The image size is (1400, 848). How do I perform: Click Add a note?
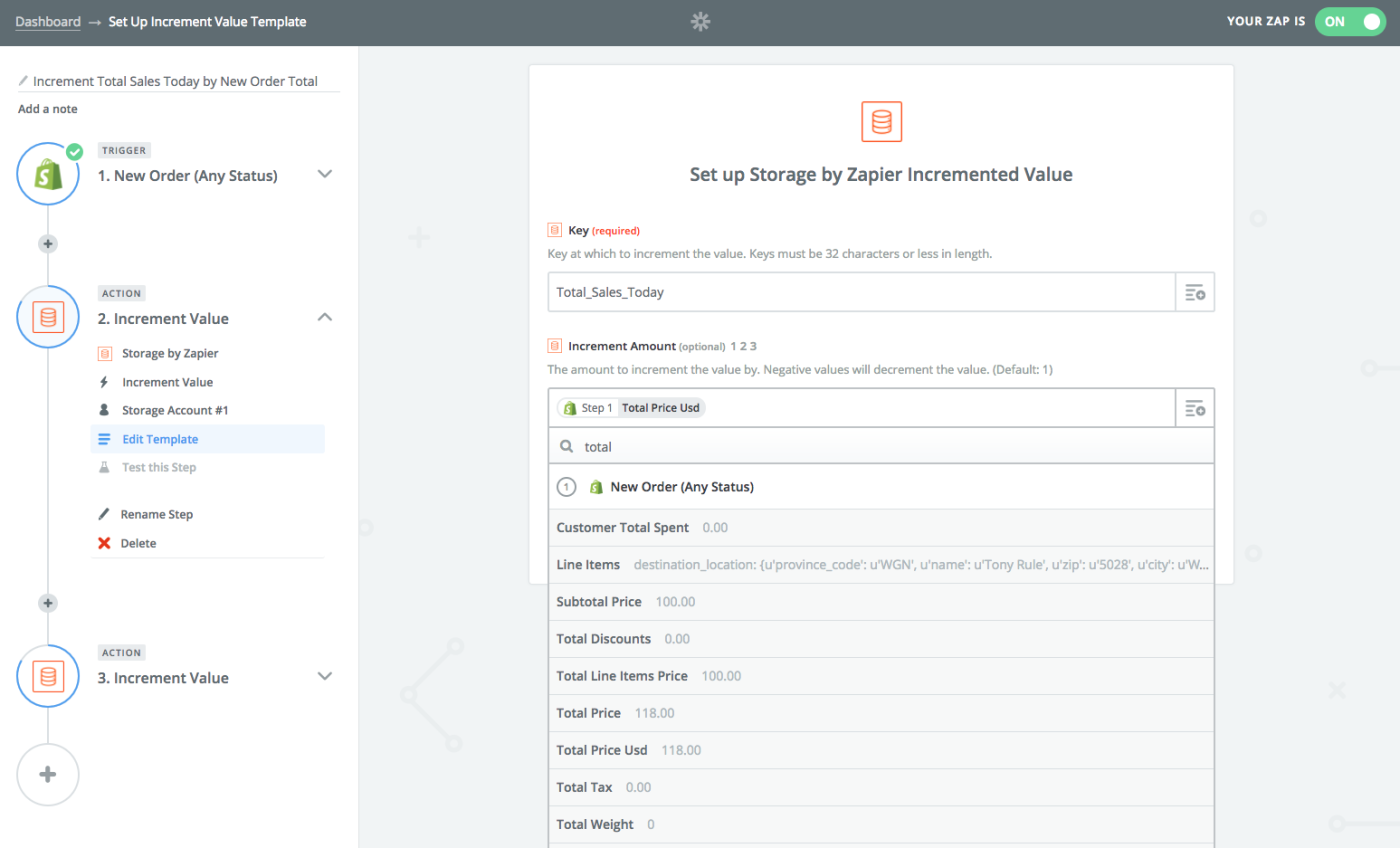point(48,109)
